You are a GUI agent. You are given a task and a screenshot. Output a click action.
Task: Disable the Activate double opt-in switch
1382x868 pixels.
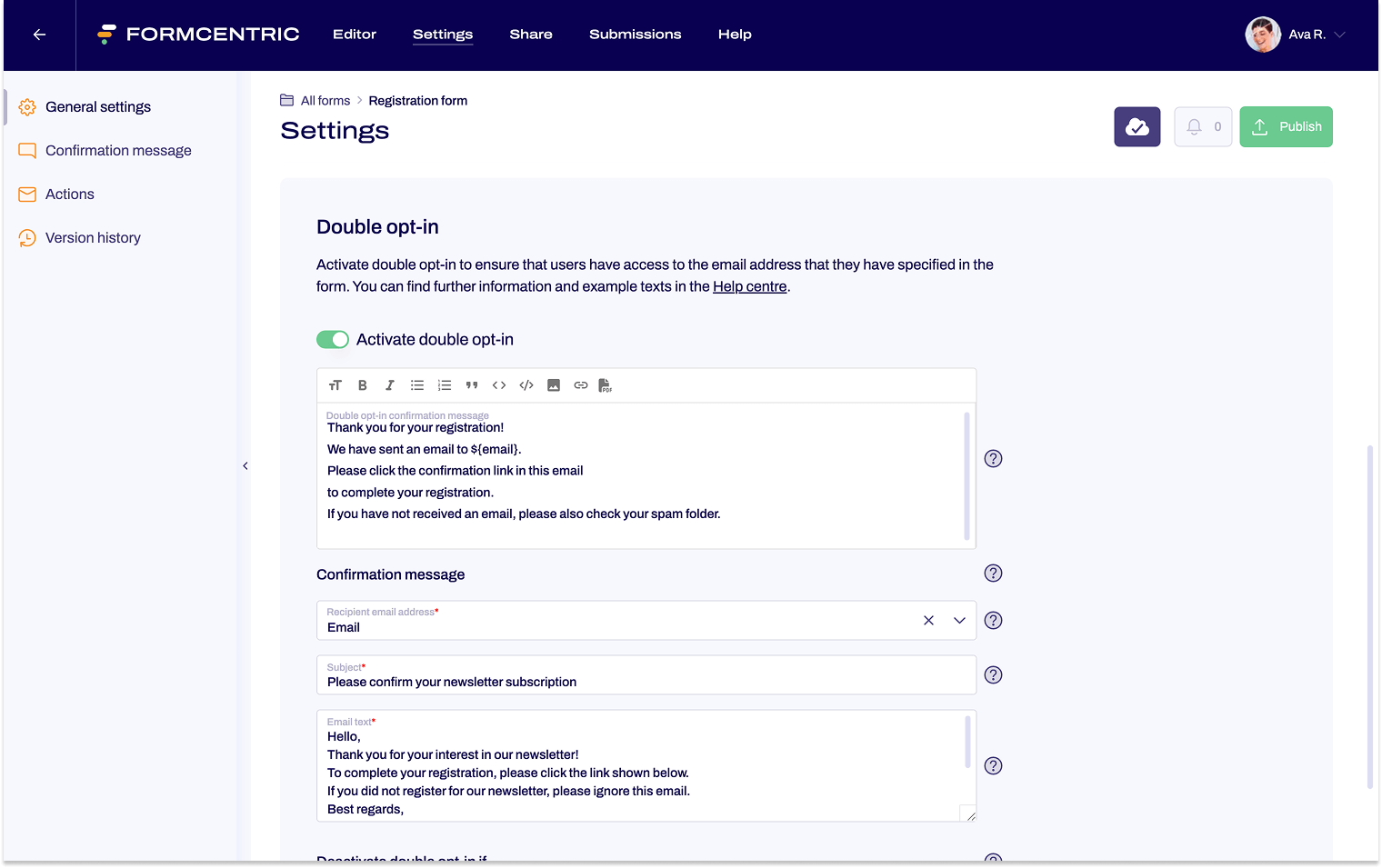[333, 339]
